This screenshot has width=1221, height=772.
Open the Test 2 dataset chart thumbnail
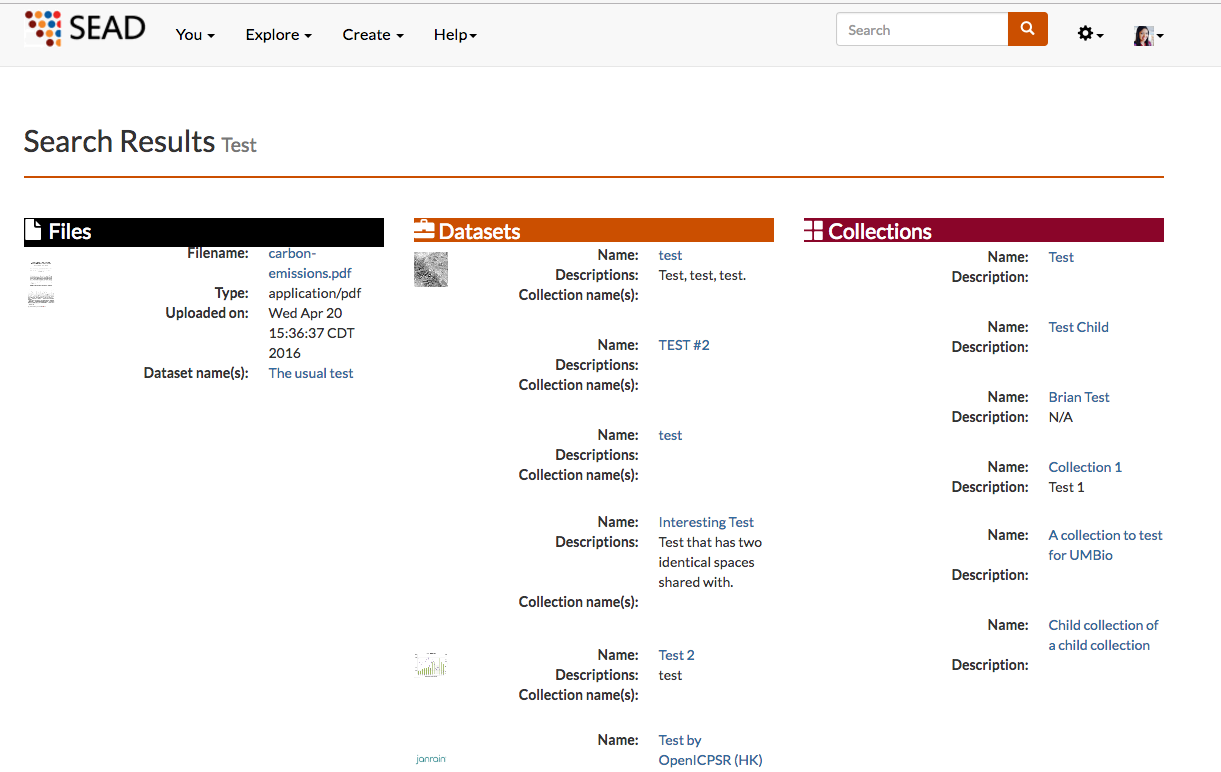(431, 664)
